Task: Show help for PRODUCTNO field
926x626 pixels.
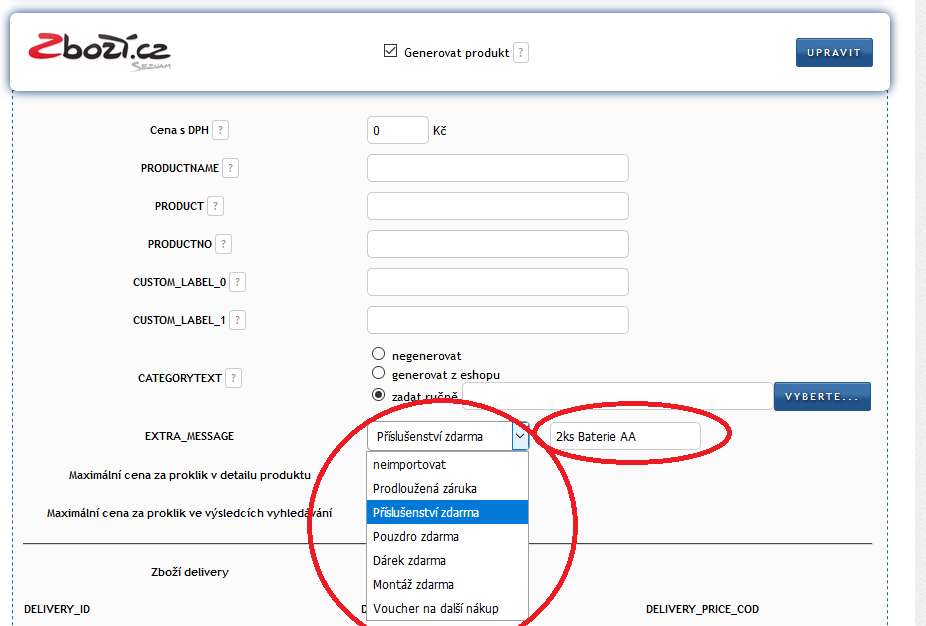Action: pyautogui.click(x=224, y=244)
